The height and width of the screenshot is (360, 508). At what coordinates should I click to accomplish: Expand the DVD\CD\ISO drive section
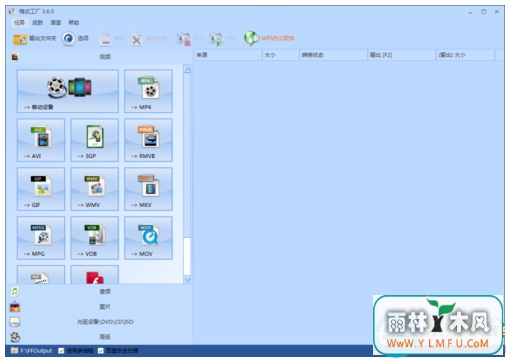coord(99,322)
